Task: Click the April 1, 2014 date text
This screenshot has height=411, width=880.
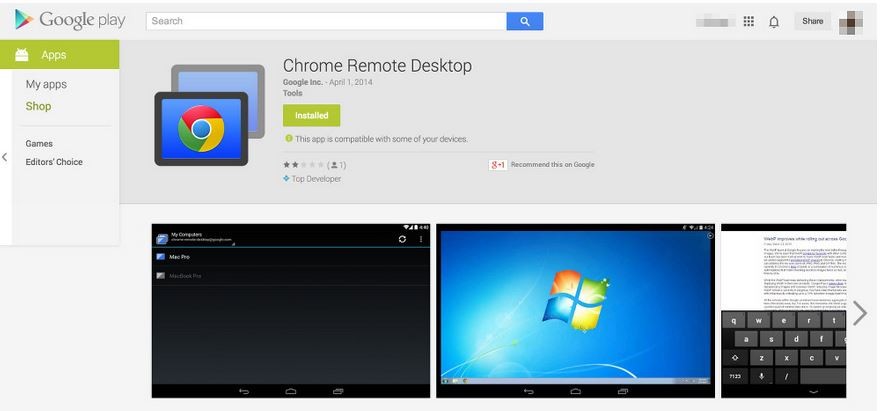Action: (x=351, y=82)
